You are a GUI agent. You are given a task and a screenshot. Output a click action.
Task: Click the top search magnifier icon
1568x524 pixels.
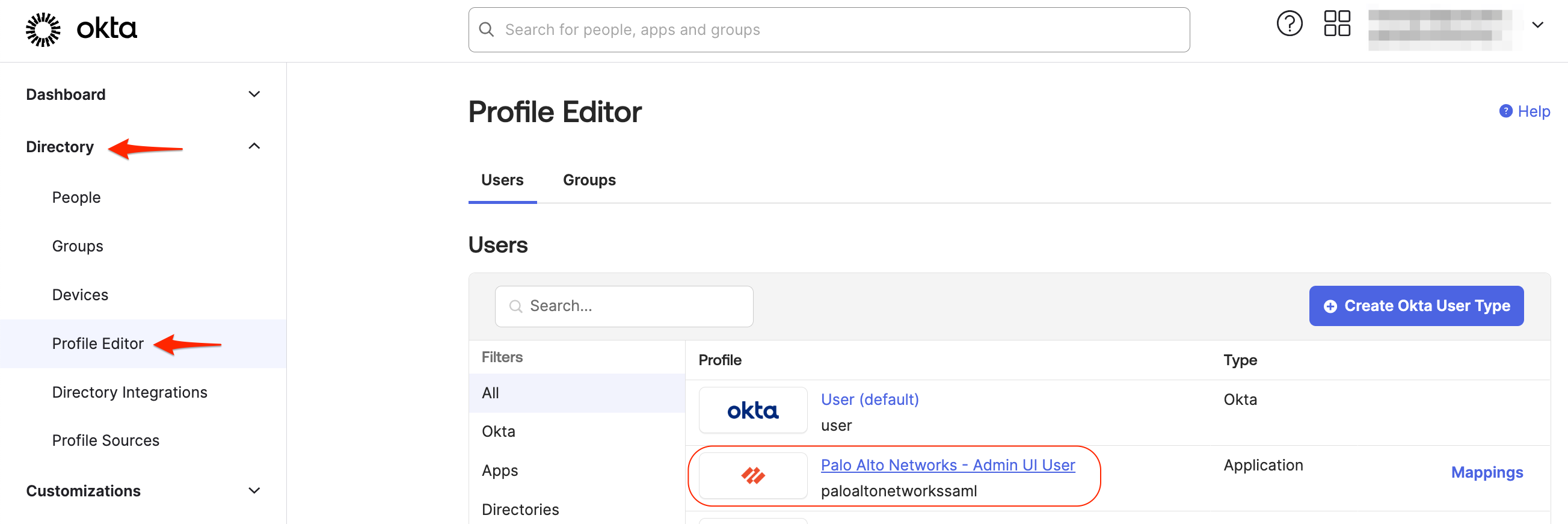coord(487,30)
